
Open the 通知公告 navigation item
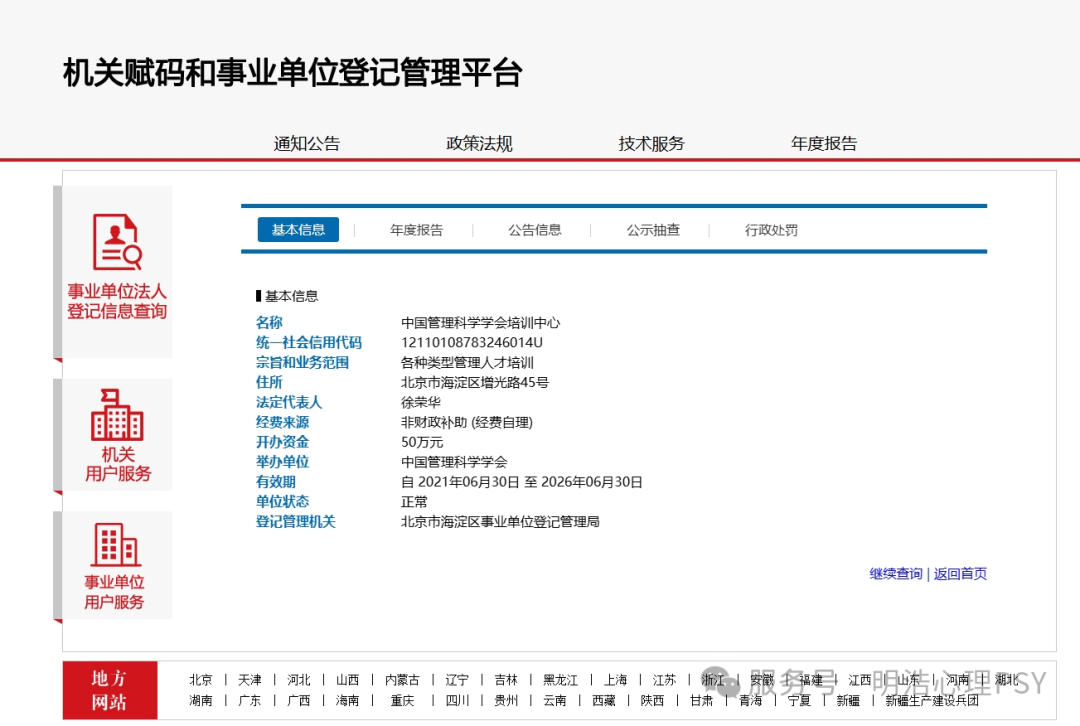pos(307,143)
